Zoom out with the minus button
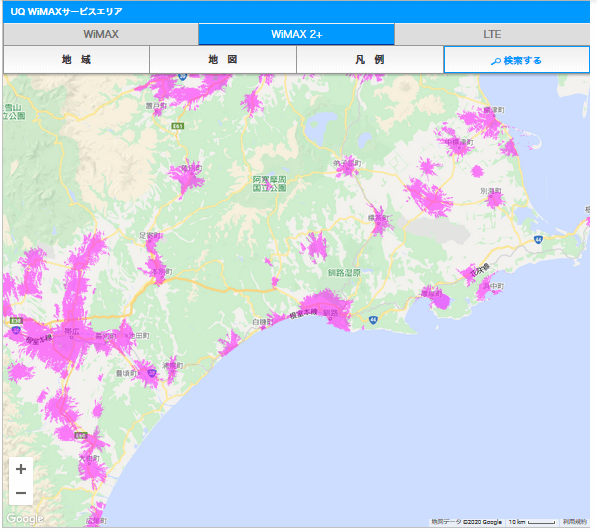 click(21, 493)
